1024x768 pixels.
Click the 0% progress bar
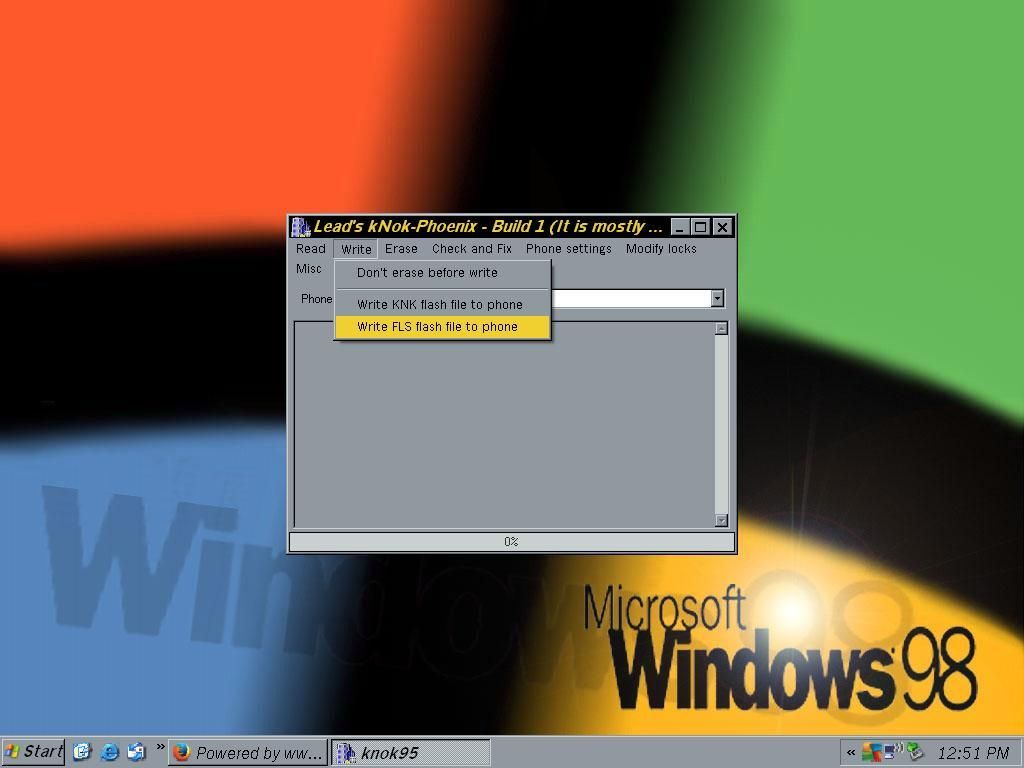coord(511,542)
